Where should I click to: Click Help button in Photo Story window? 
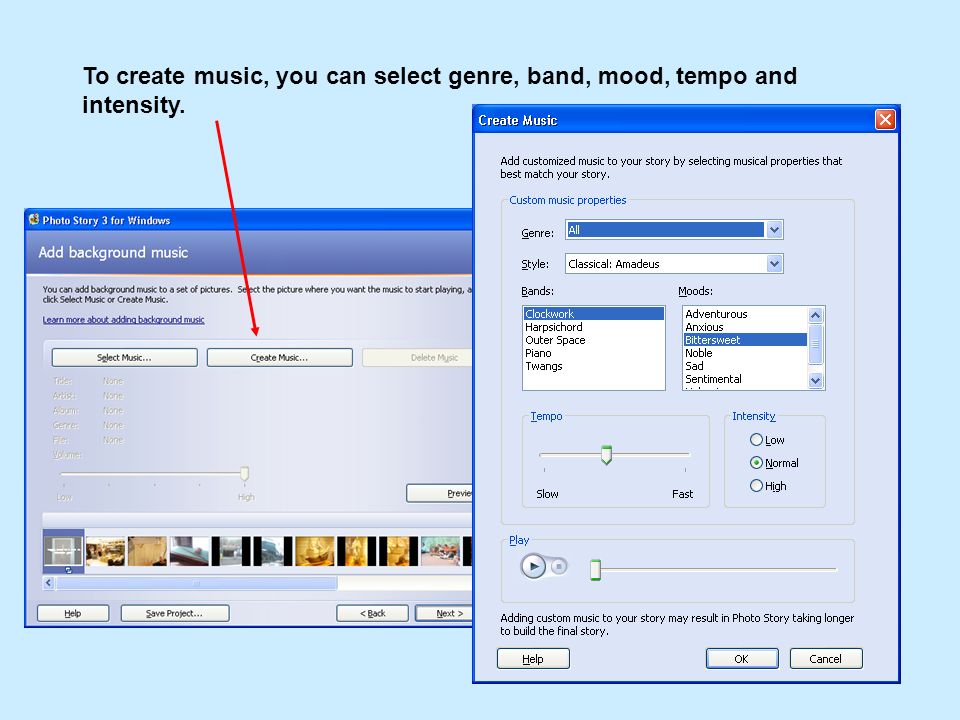73,613
